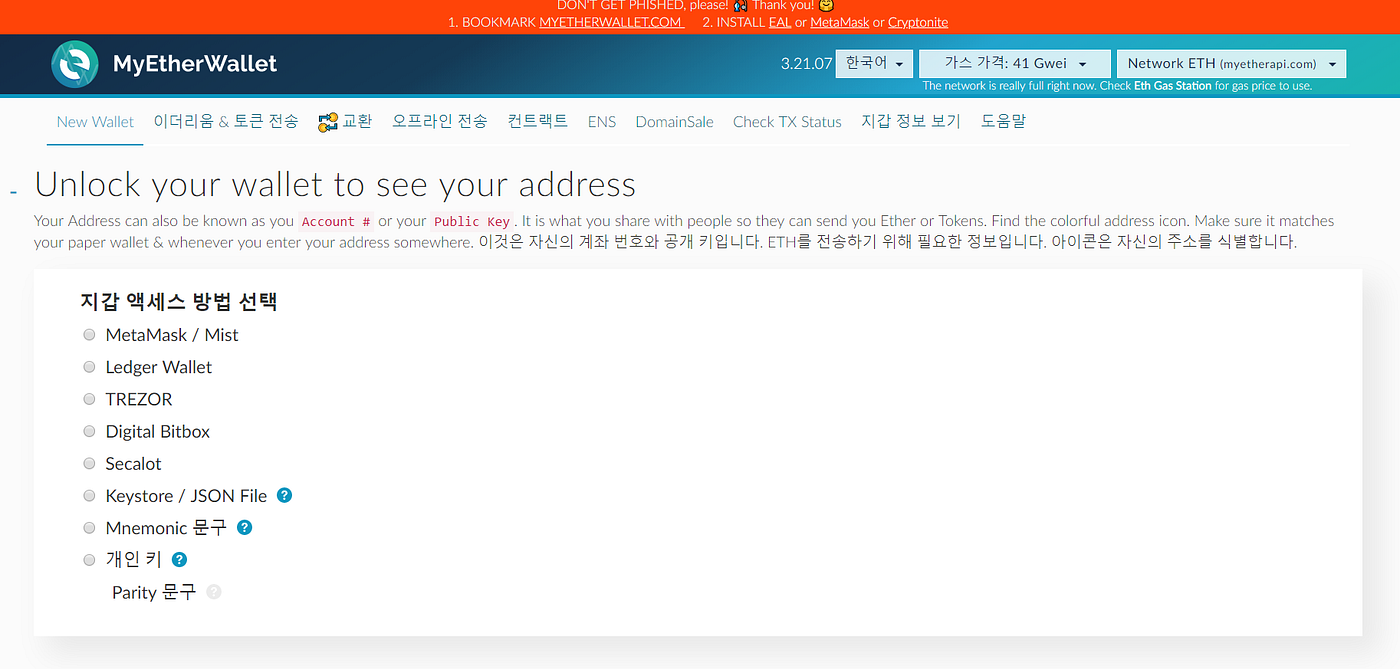Screen dimensions: 1400x669
Task: Click the Eth Gas Station link
Action: [1173, 86]
